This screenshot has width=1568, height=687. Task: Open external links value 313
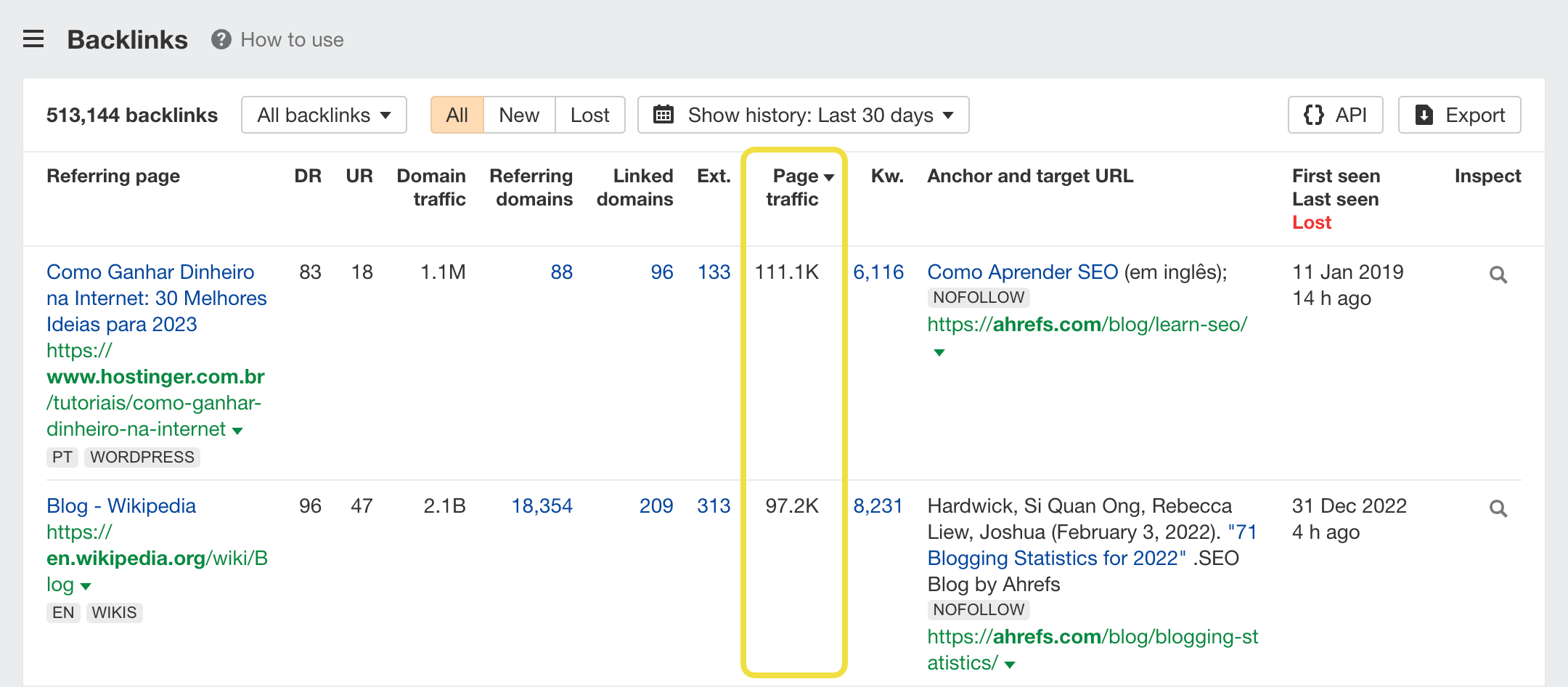click(714, 505)
